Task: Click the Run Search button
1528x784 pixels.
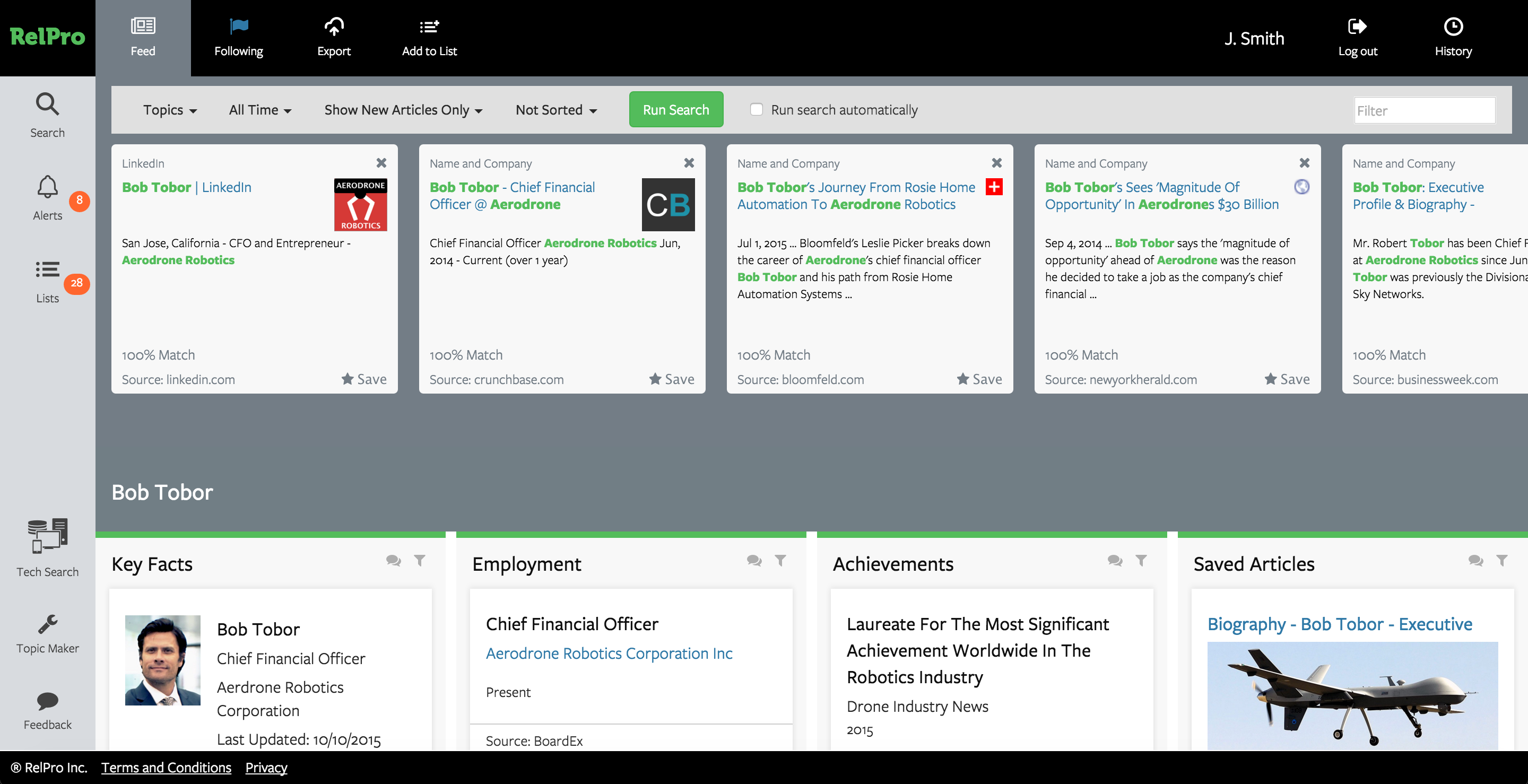Action: click(x=675, y=109)
